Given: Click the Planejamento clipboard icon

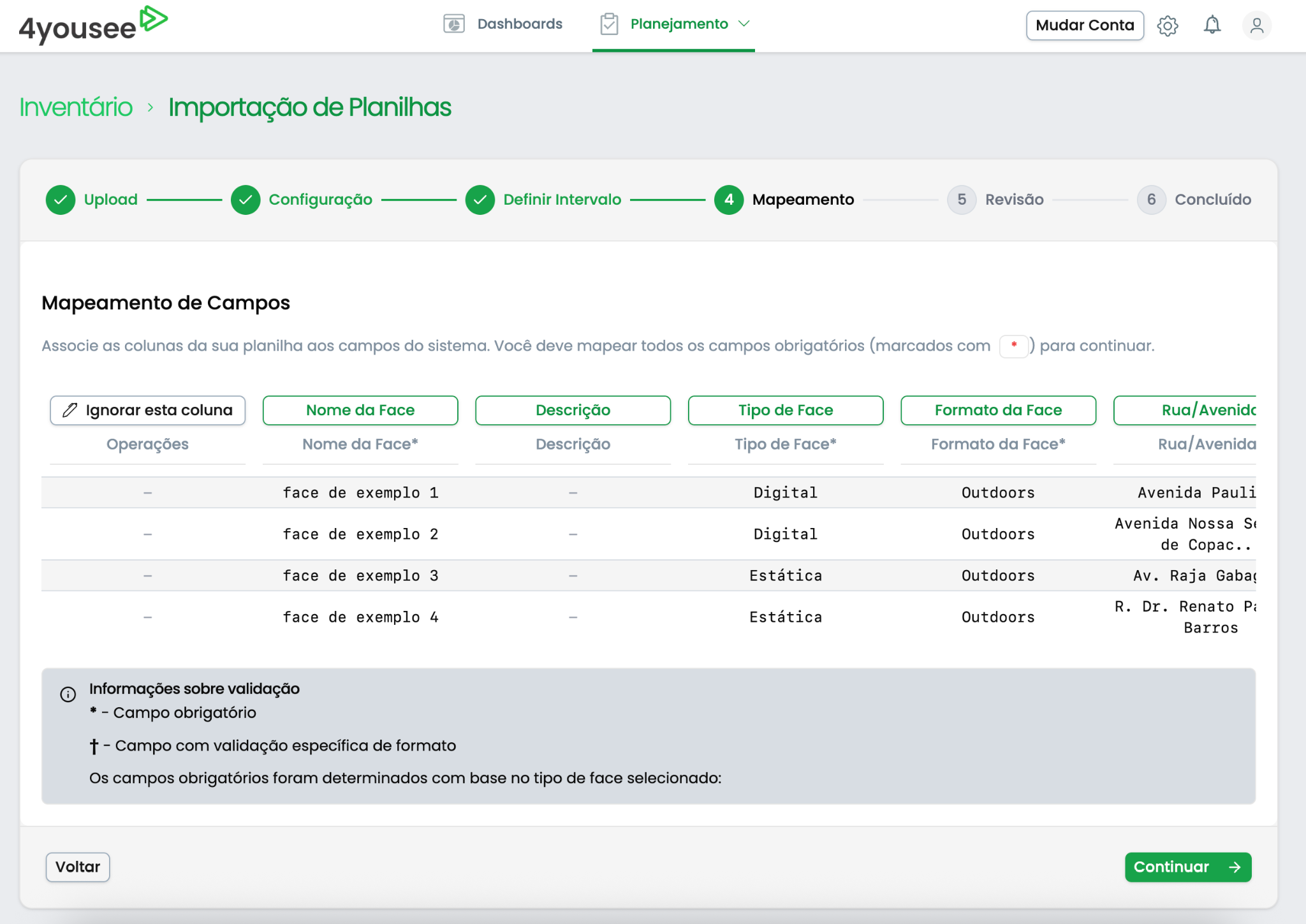Looking at the screenshot, I should coord(609,24).
